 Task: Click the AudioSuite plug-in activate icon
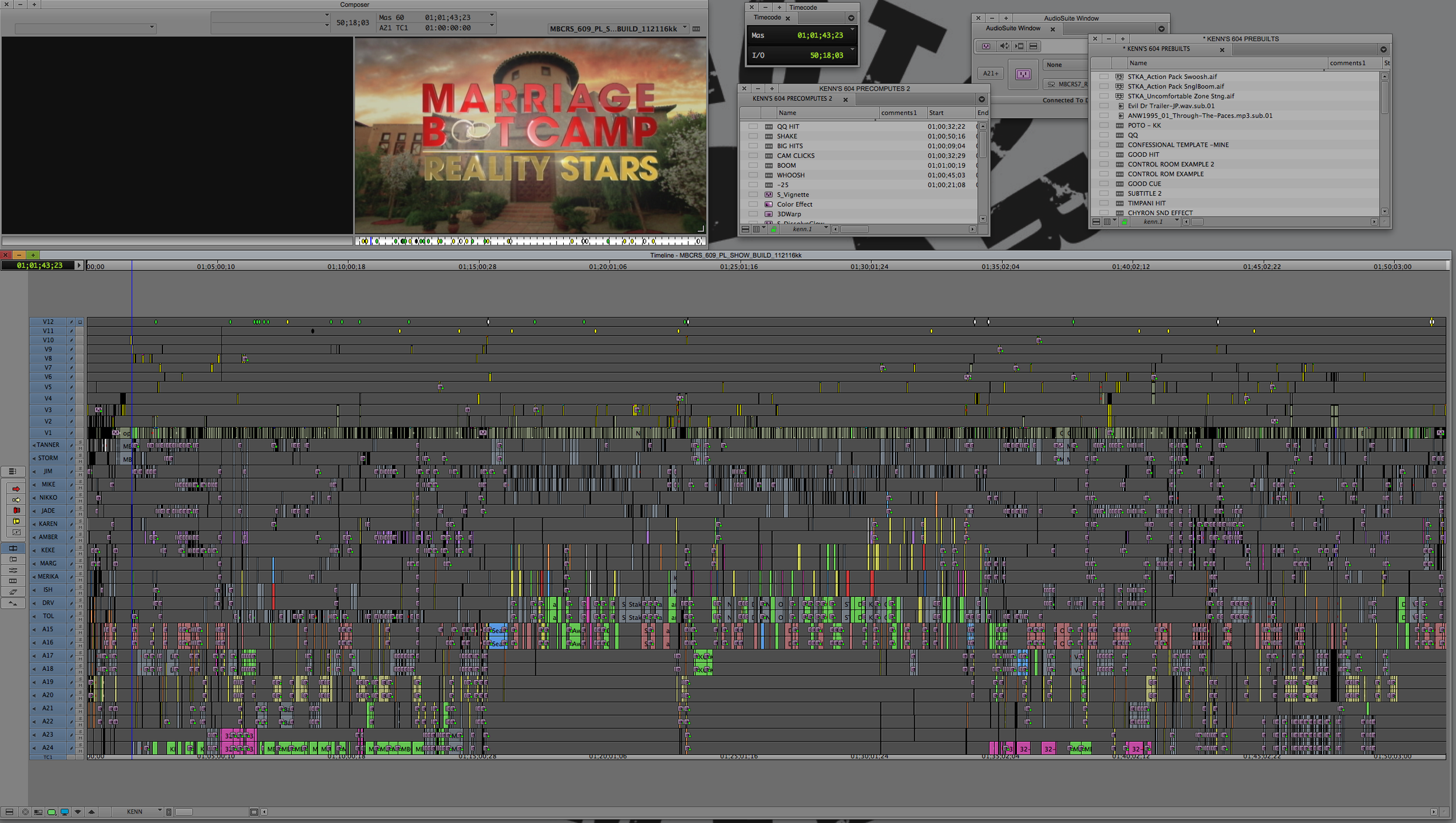986,46
